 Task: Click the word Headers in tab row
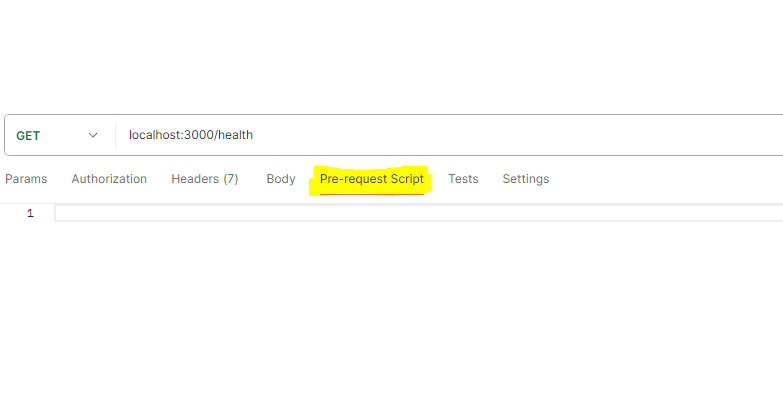[195, 179]
